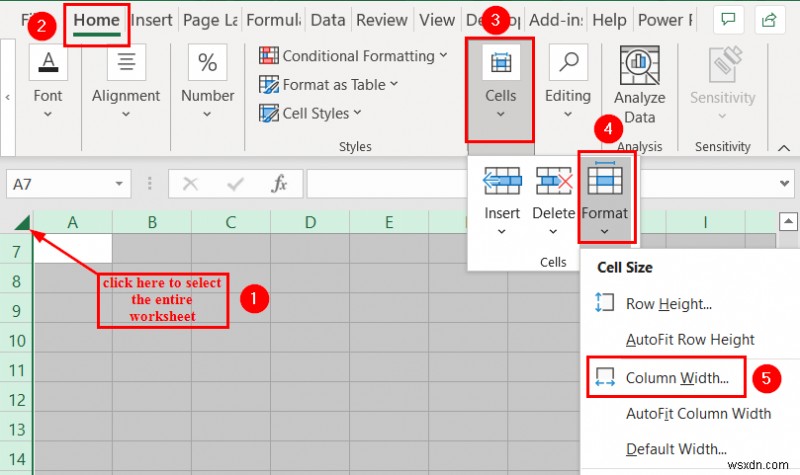Screen dimensions: 800x475
Task: Open the Format cells menu button
Action: 605,198
